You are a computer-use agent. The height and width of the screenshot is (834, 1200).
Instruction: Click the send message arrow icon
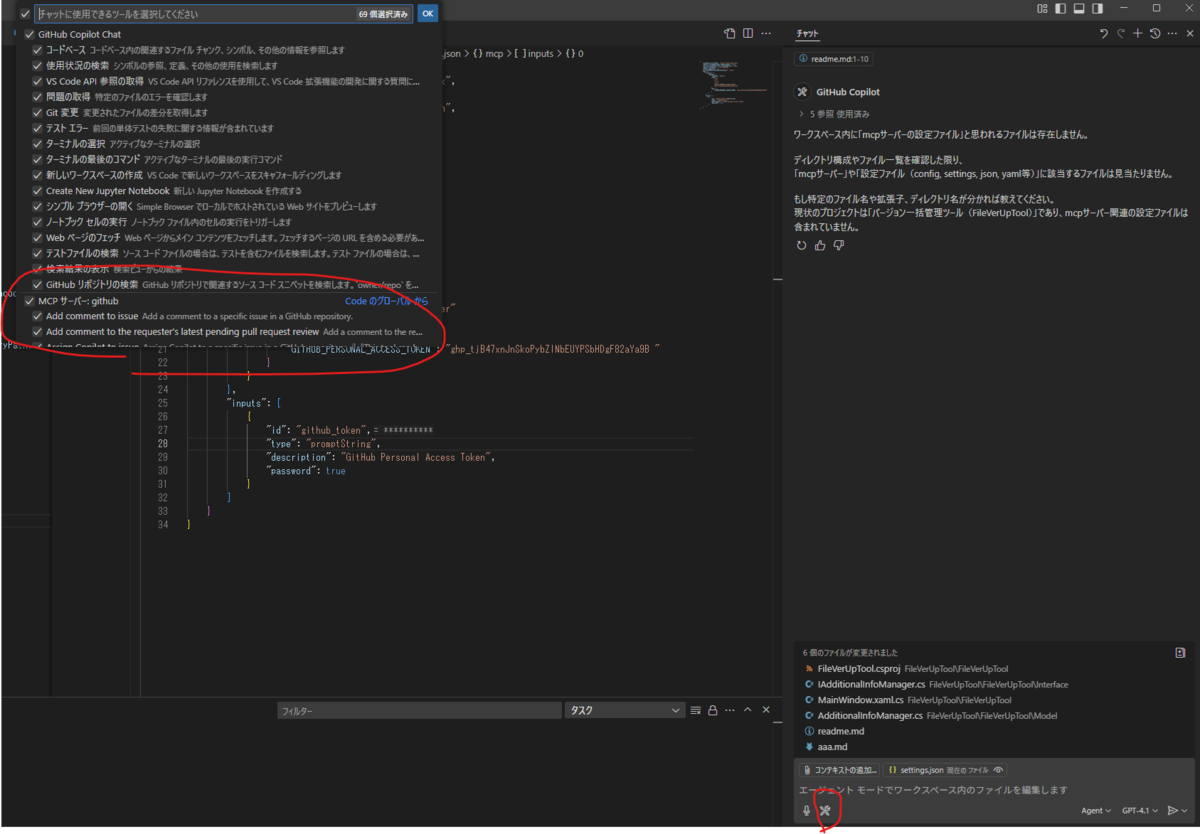[x=1173, y=811]
